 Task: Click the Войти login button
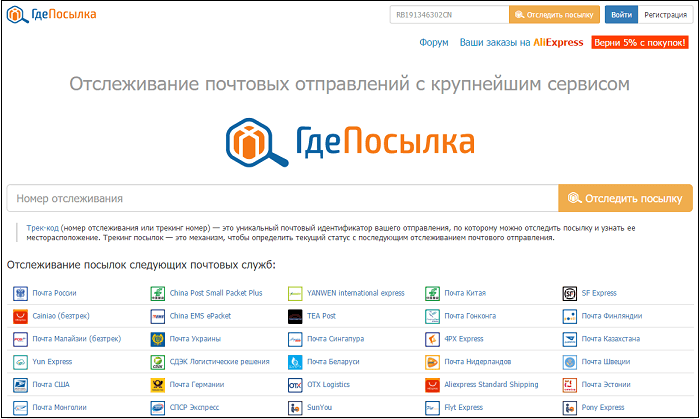[621, 15]
